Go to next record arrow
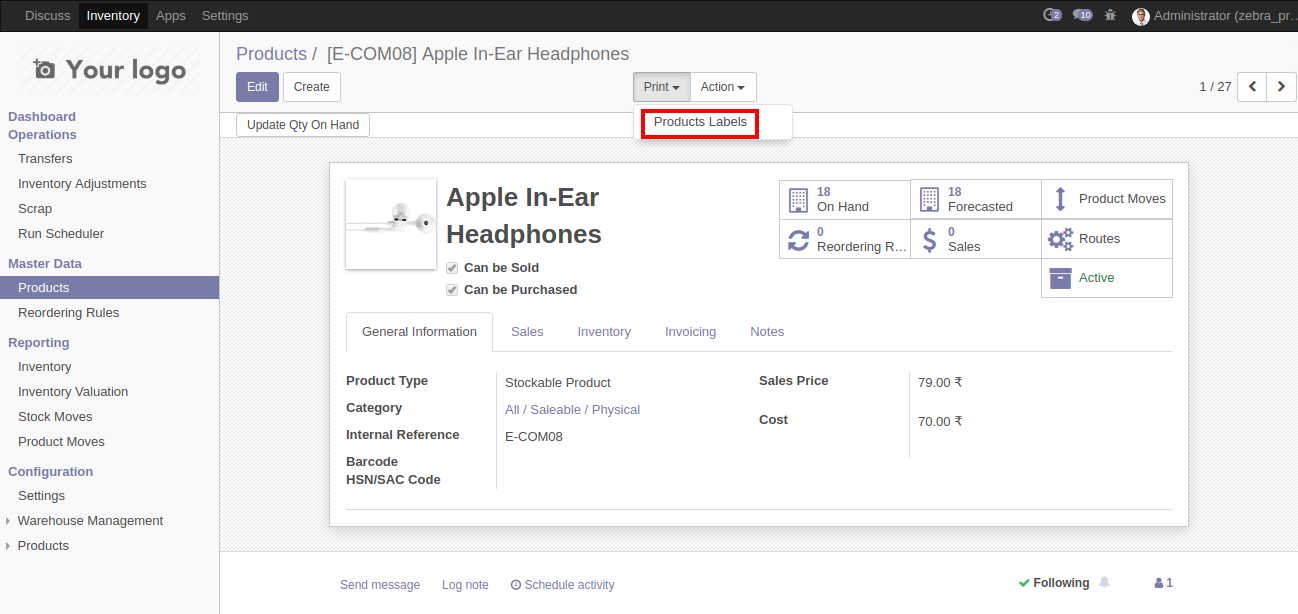Viewport: 1298px width, 614px height. point(1281,87)
